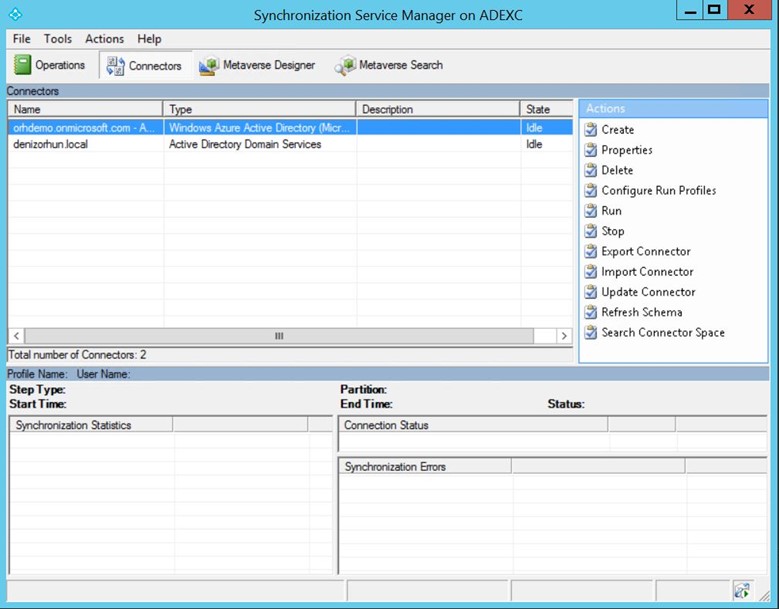Click Synchronization Statistics column header
Image resolution: width=779 pixels, height=609 pixels.
pyautogui.click(x=91, y=425)
